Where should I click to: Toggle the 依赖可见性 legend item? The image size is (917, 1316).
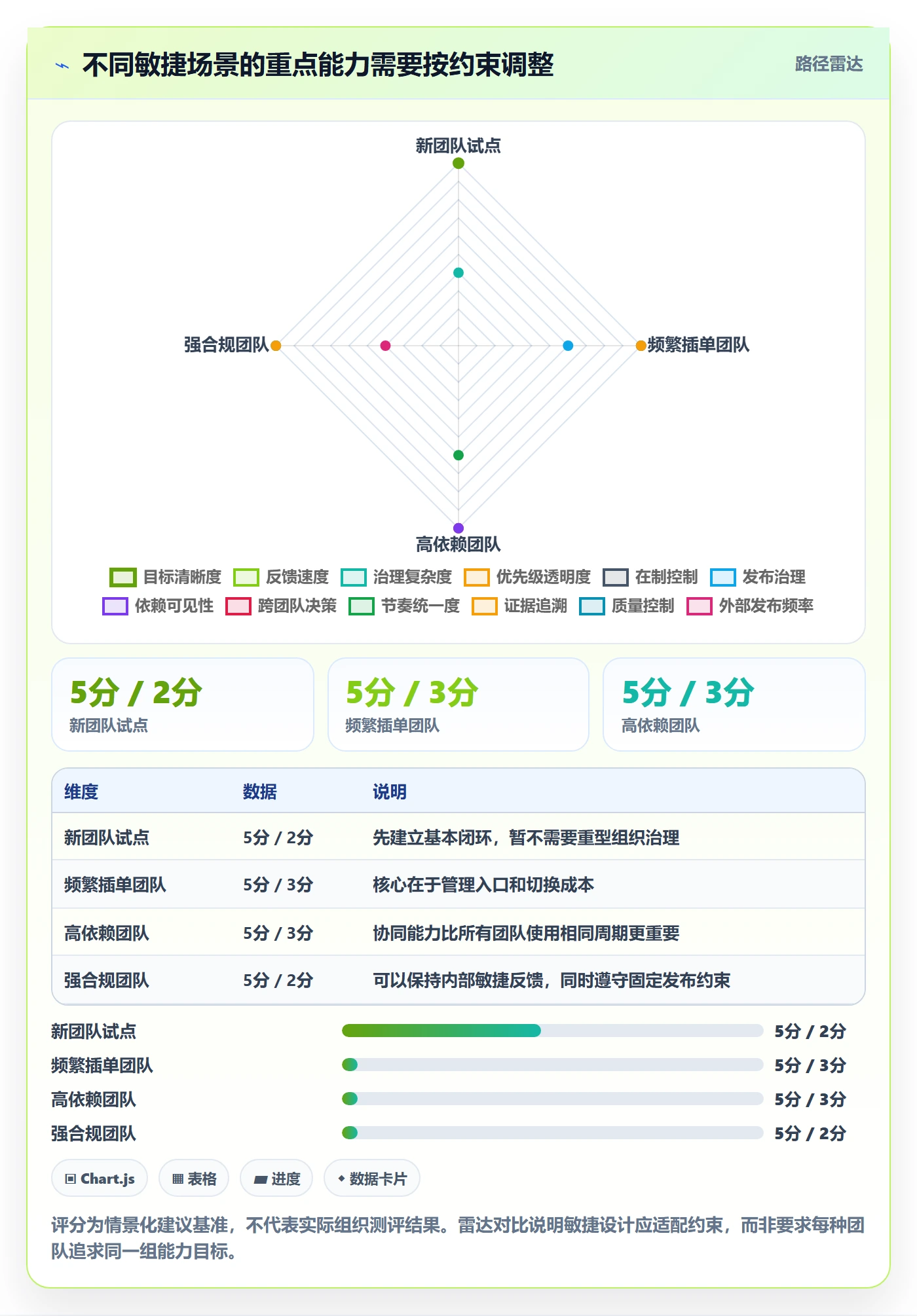point(158,606)
